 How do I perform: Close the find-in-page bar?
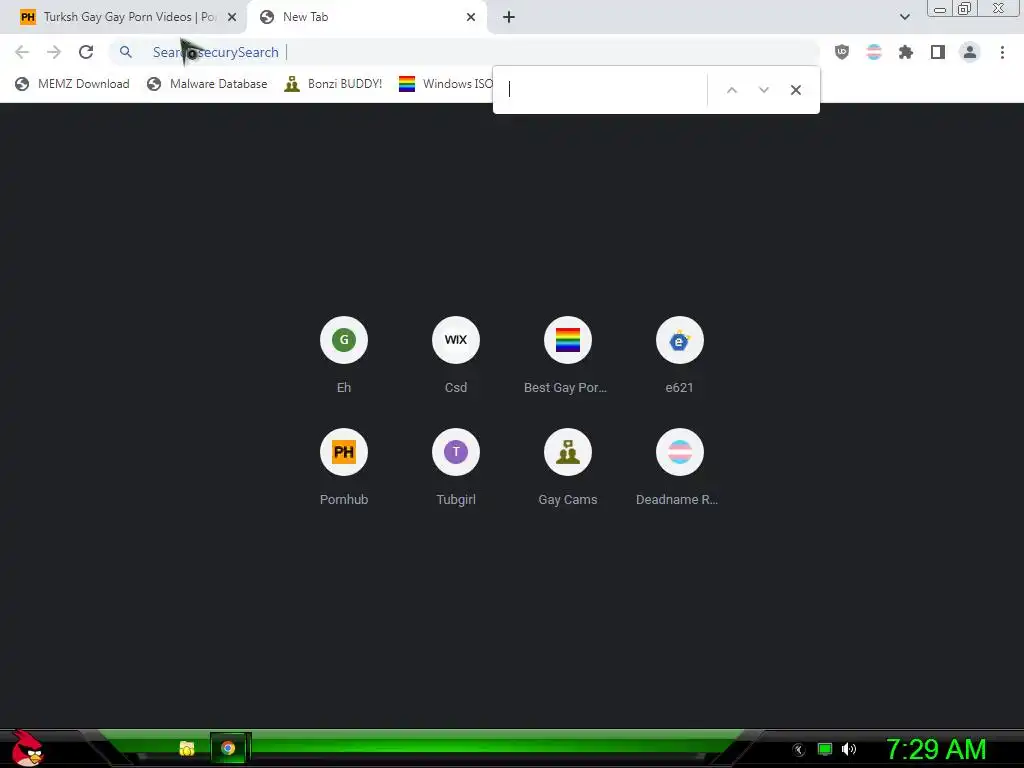tap(795, 90)
